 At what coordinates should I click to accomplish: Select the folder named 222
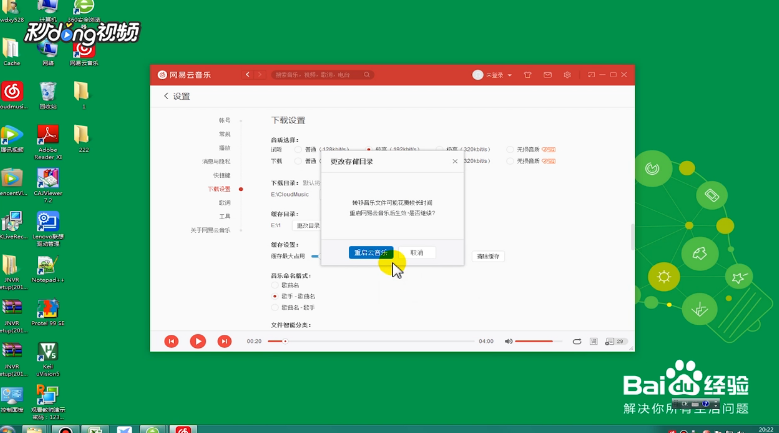83,139
